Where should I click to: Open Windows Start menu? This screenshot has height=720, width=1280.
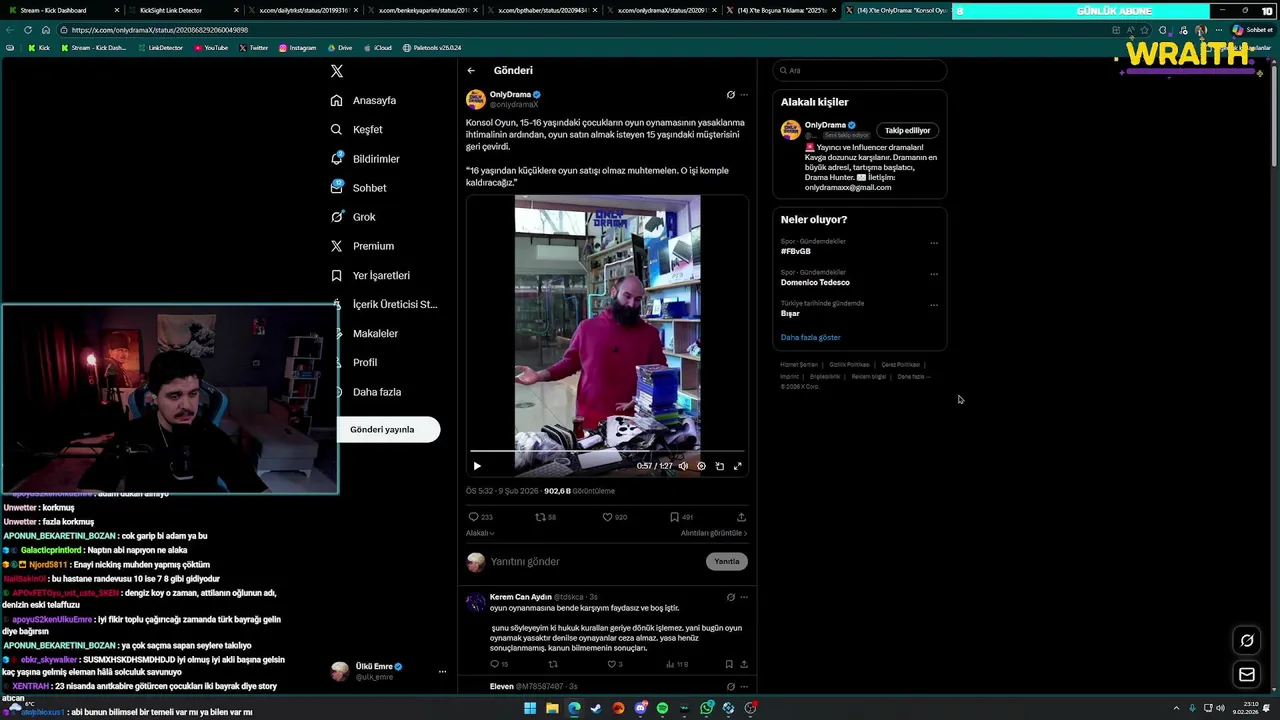point(530,708)
